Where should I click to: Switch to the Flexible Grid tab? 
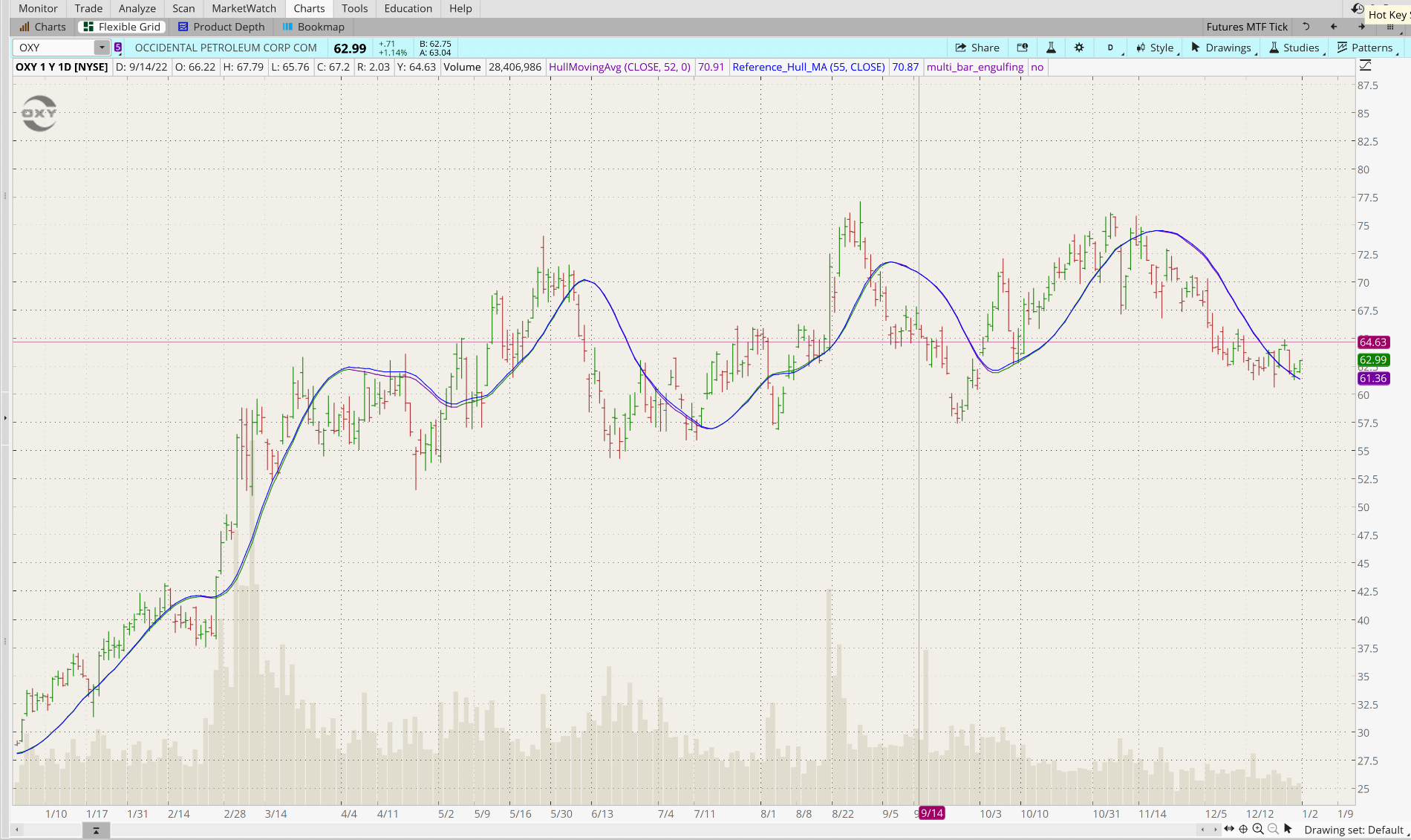click(122, 27)
